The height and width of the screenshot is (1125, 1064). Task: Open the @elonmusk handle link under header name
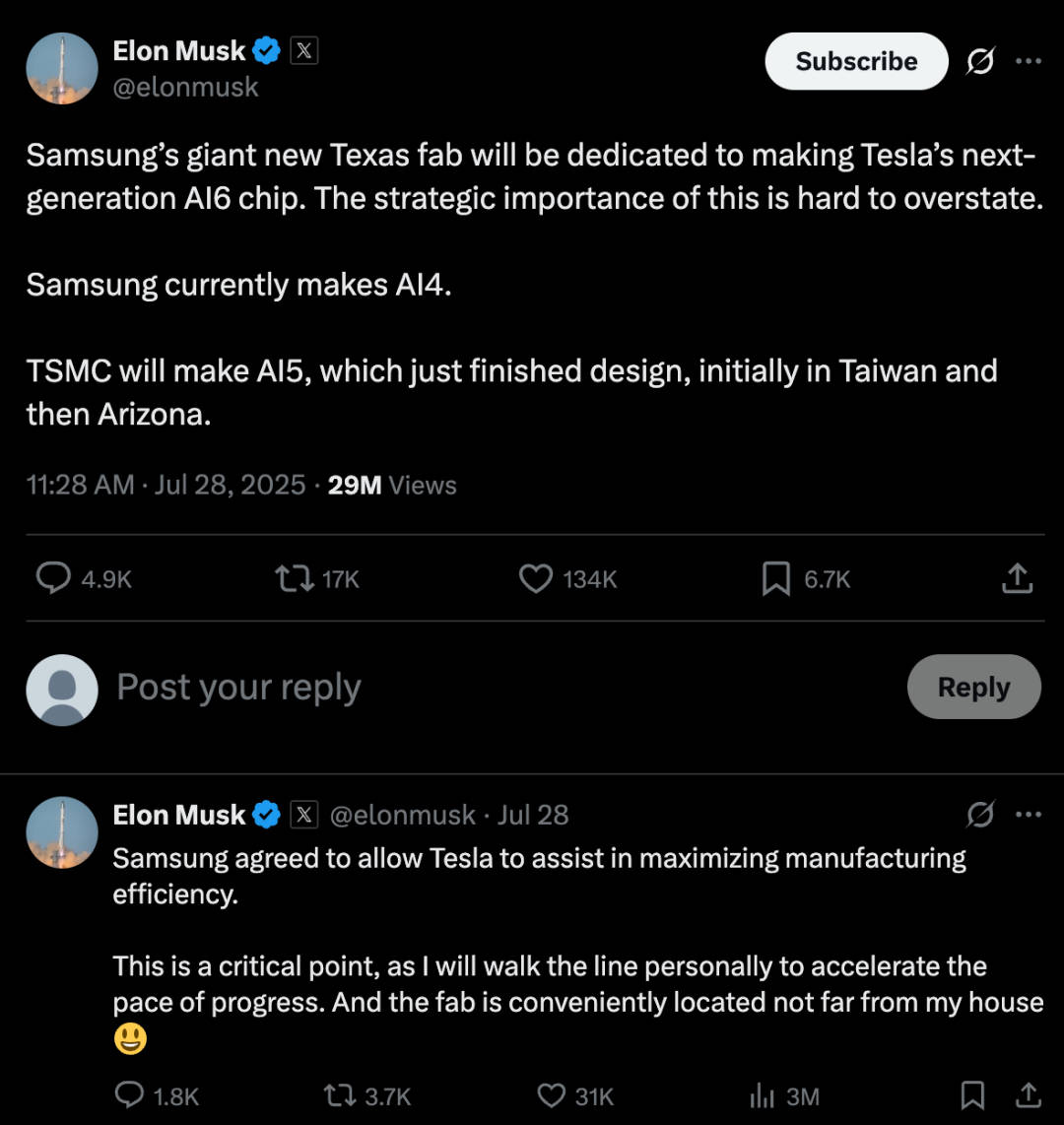coord(185,87)
